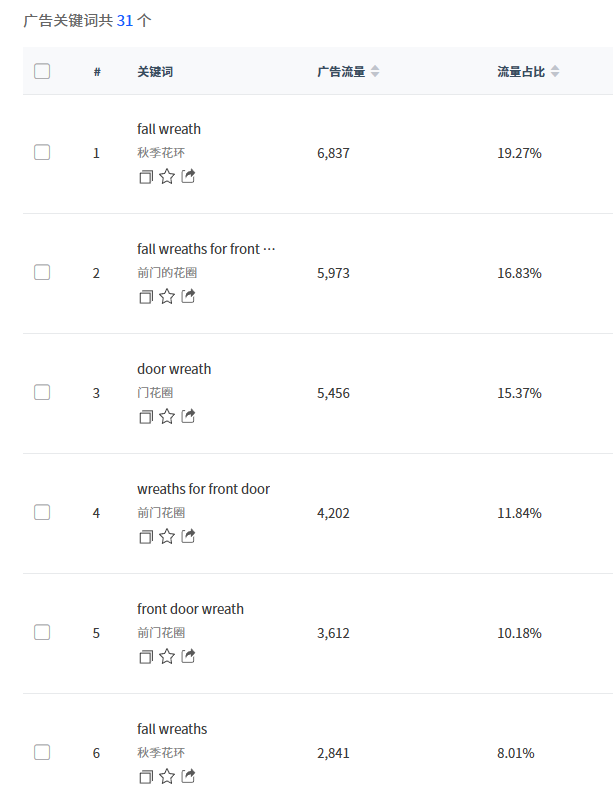Screen dimensions: 613x800
Task: Open share link for 'door wreath'
Action: [188, 417]
